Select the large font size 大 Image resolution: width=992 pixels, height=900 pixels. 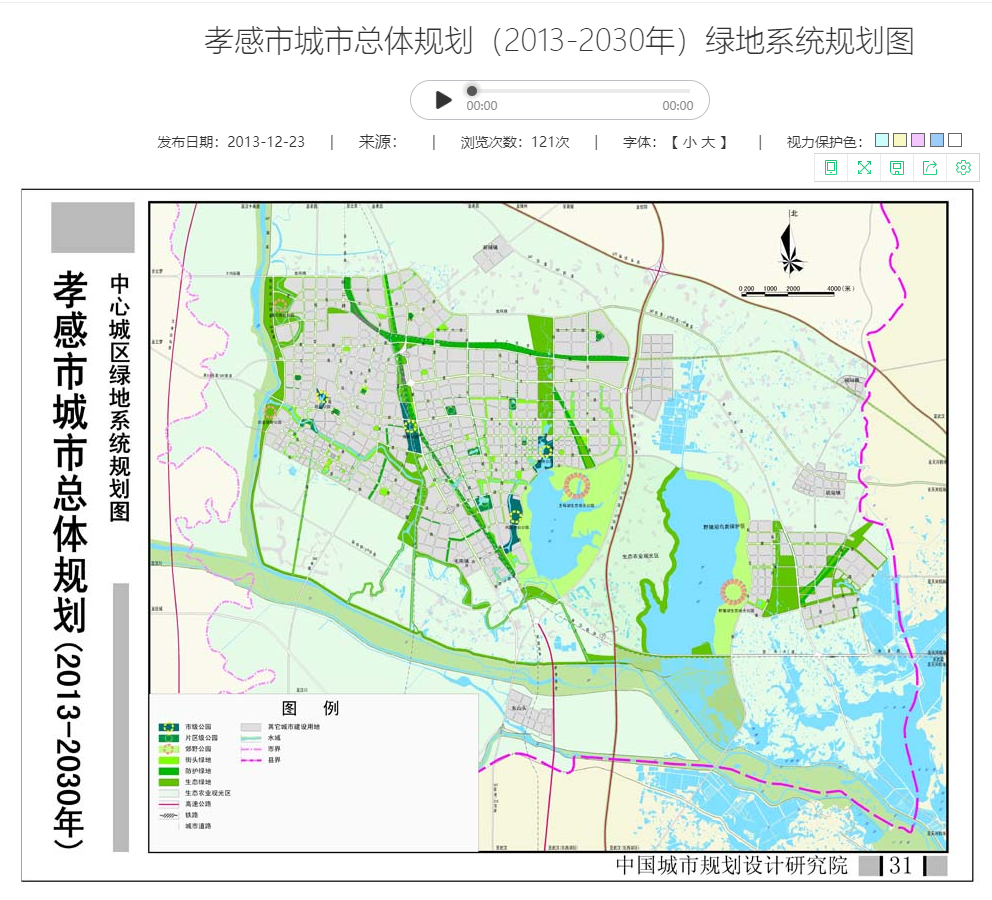[708, 142]
